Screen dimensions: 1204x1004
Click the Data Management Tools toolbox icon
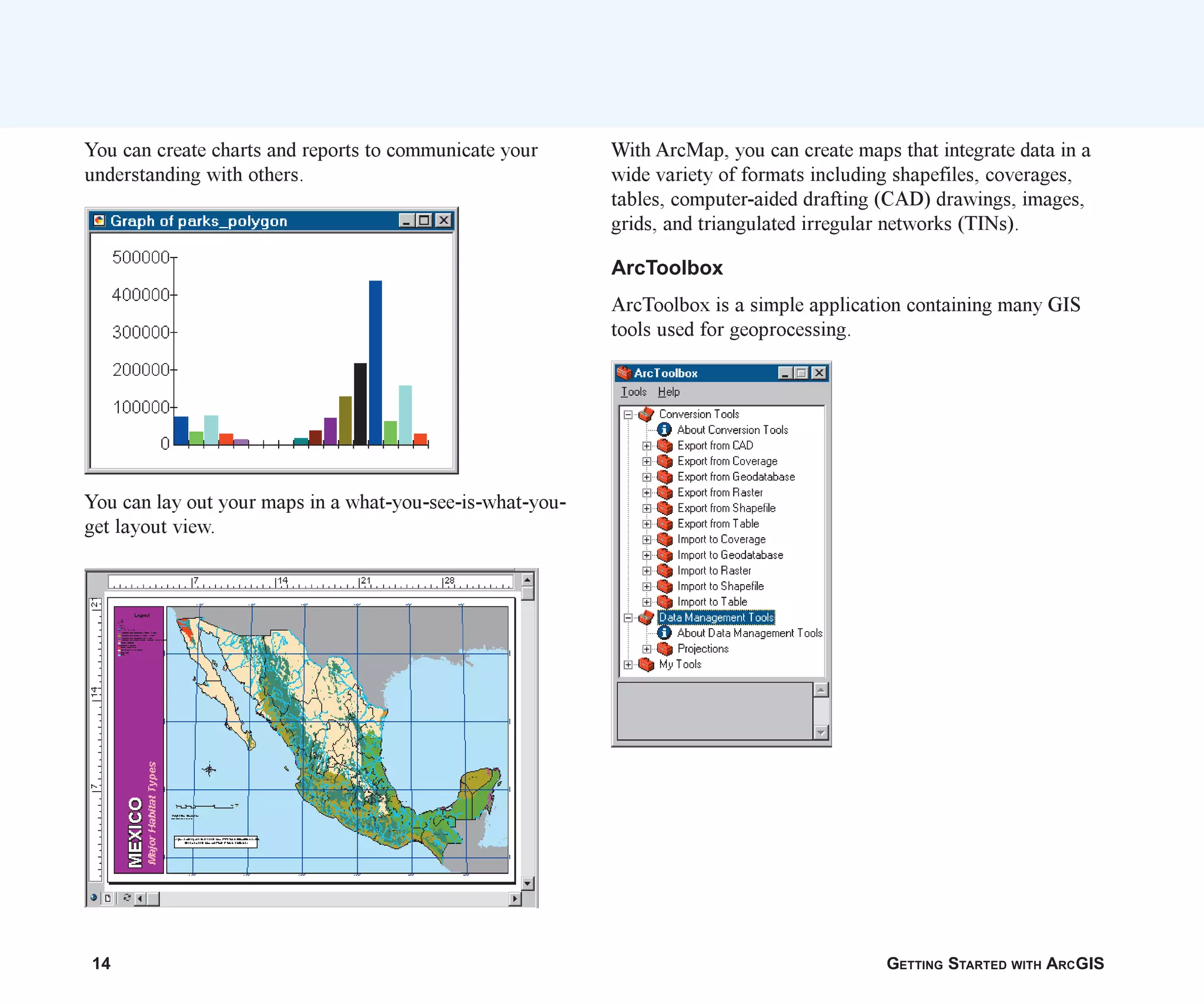coord(646,618)
